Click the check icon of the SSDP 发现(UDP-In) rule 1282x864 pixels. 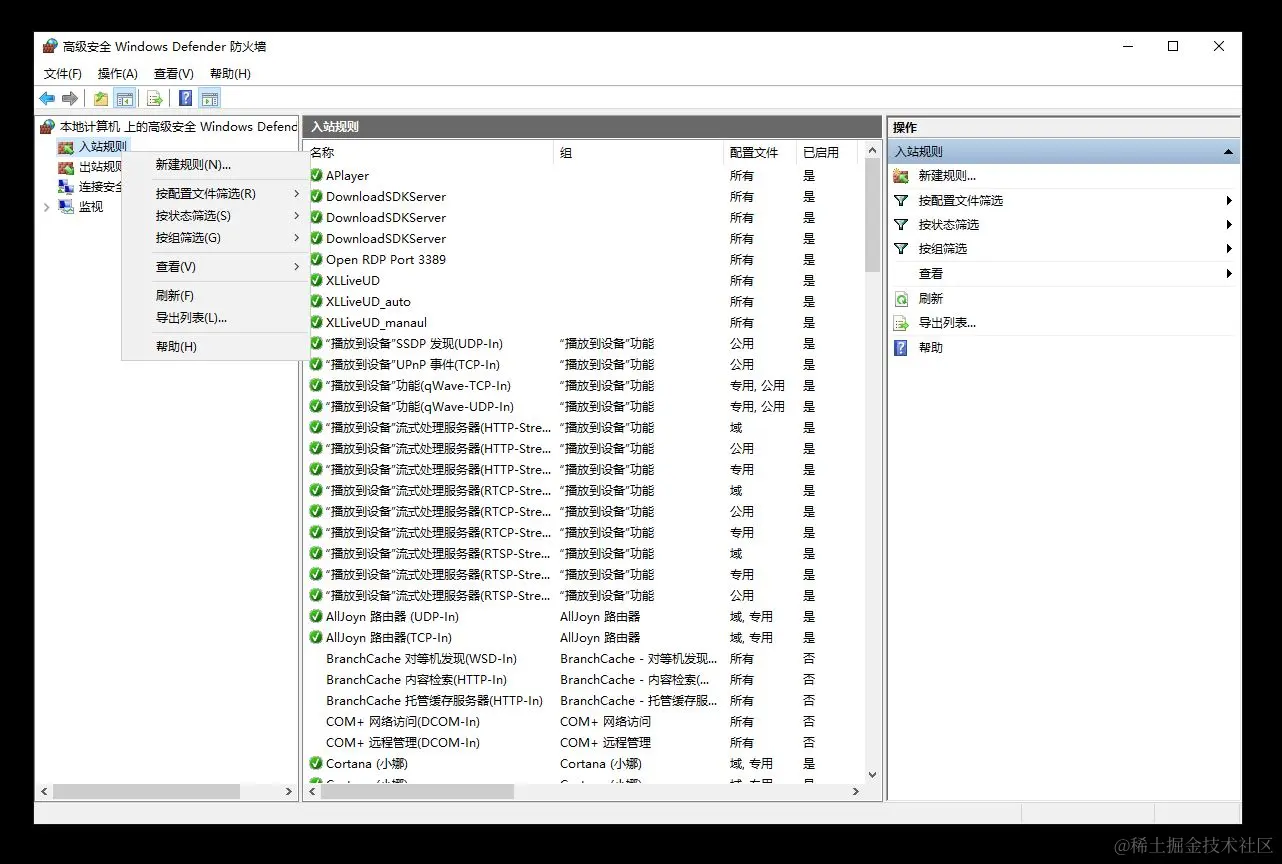tap(316, 343)
